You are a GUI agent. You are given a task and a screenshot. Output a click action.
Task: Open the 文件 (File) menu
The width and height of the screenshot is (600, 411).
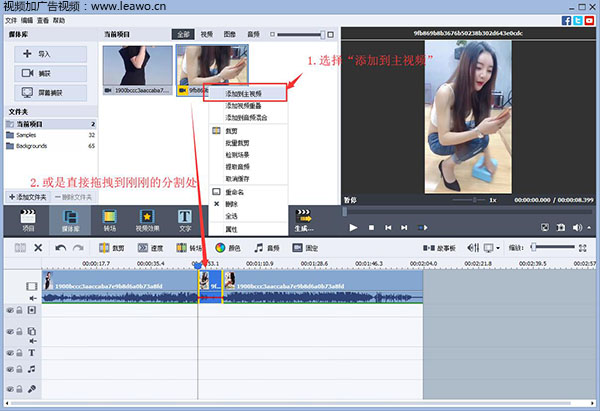coord(11,20)
